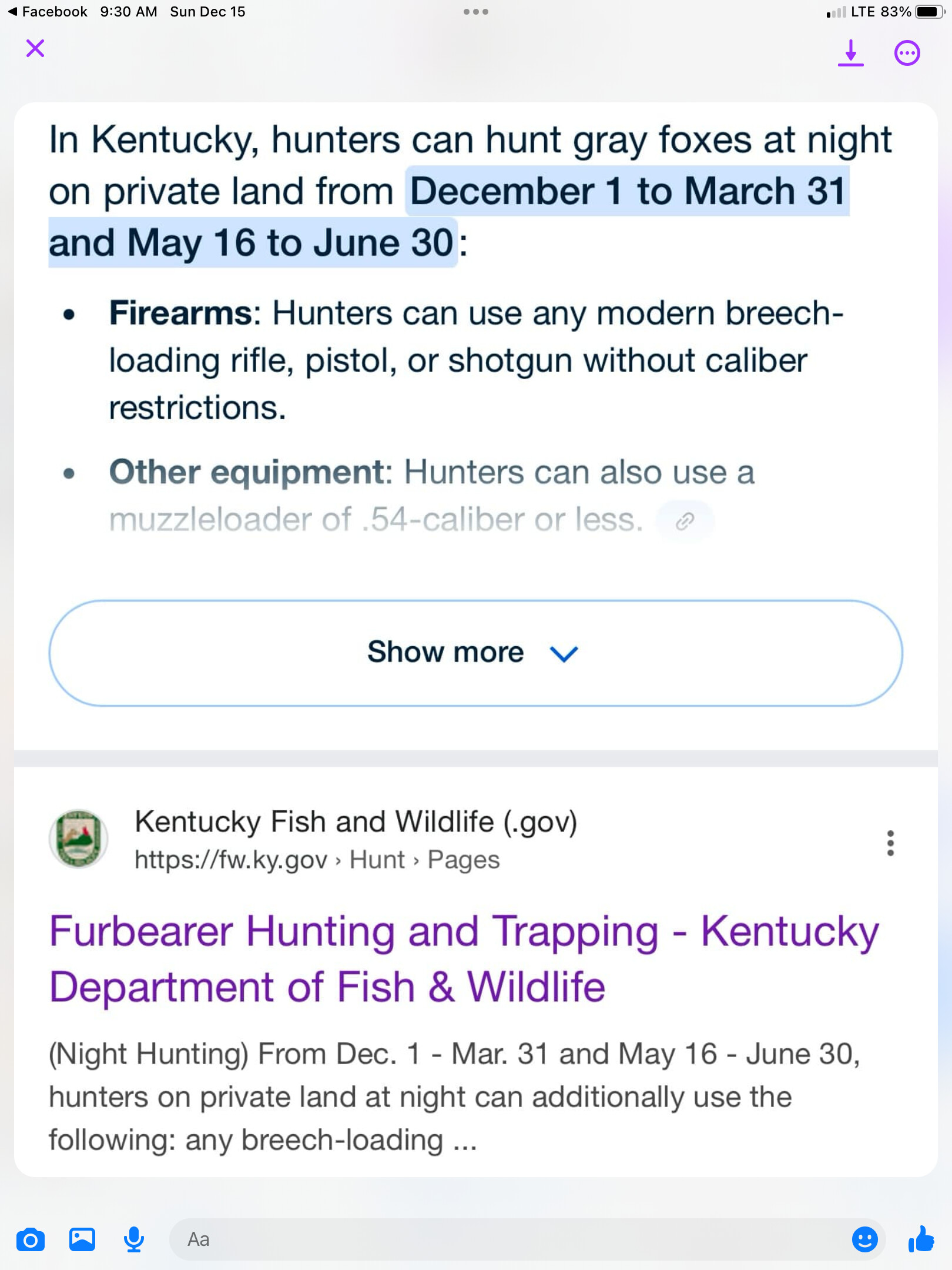Open the more options circle icon
952x1270 pixels.
[x=907, y=53]
